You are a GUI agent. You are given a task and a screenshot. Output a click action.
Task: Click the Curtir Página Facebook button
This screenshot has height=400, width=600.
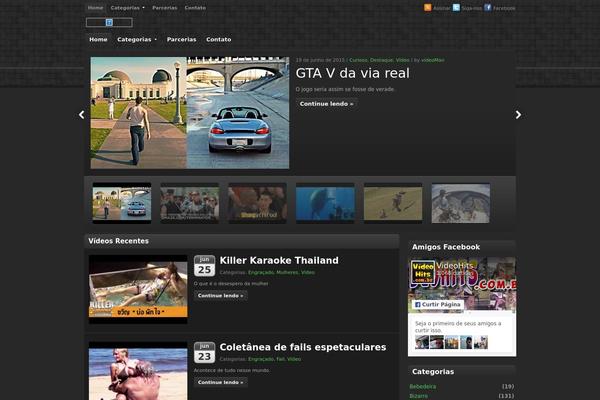pyautogui.click(x=438, y=304)
